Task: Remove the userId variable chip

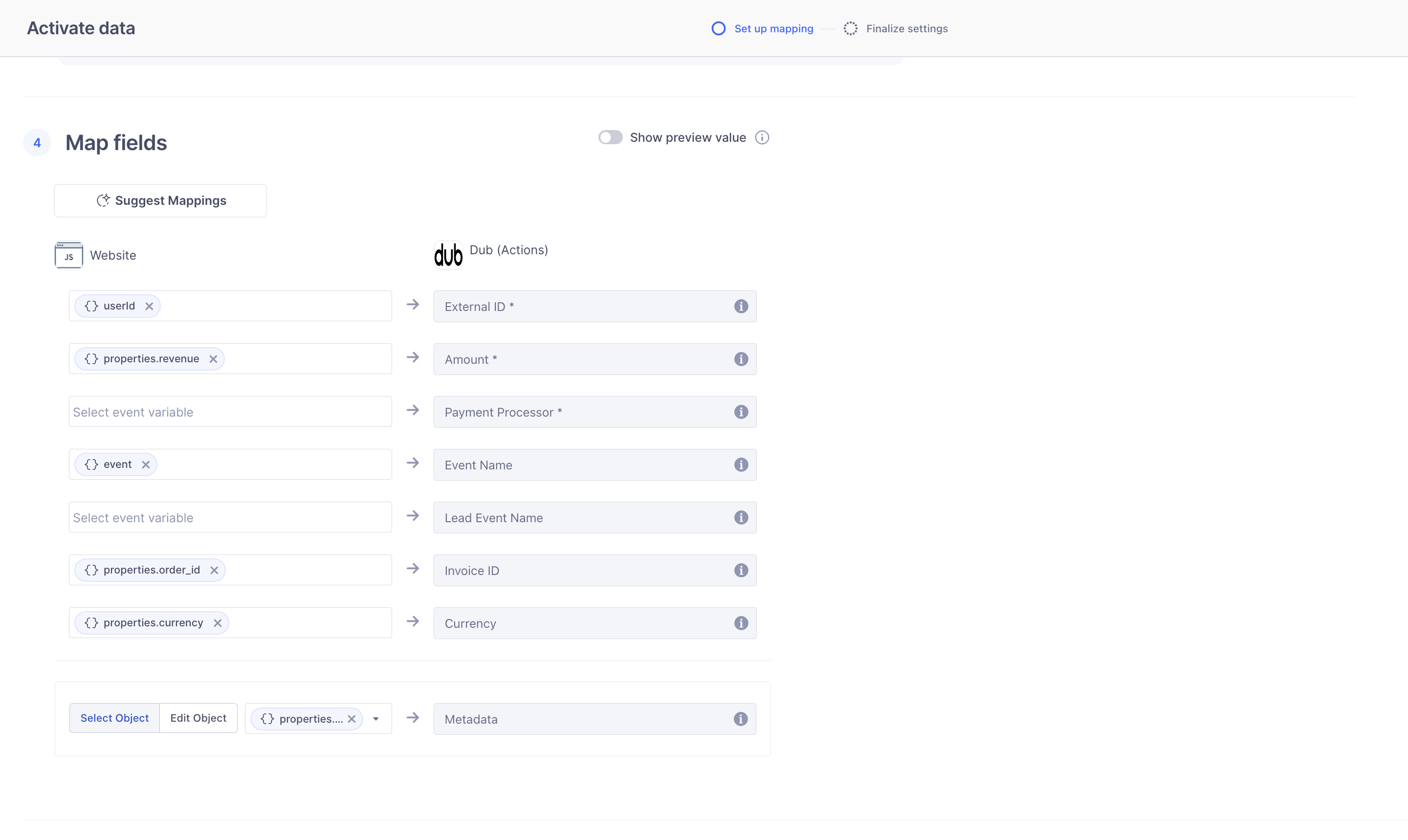Action: click(149, 306)
